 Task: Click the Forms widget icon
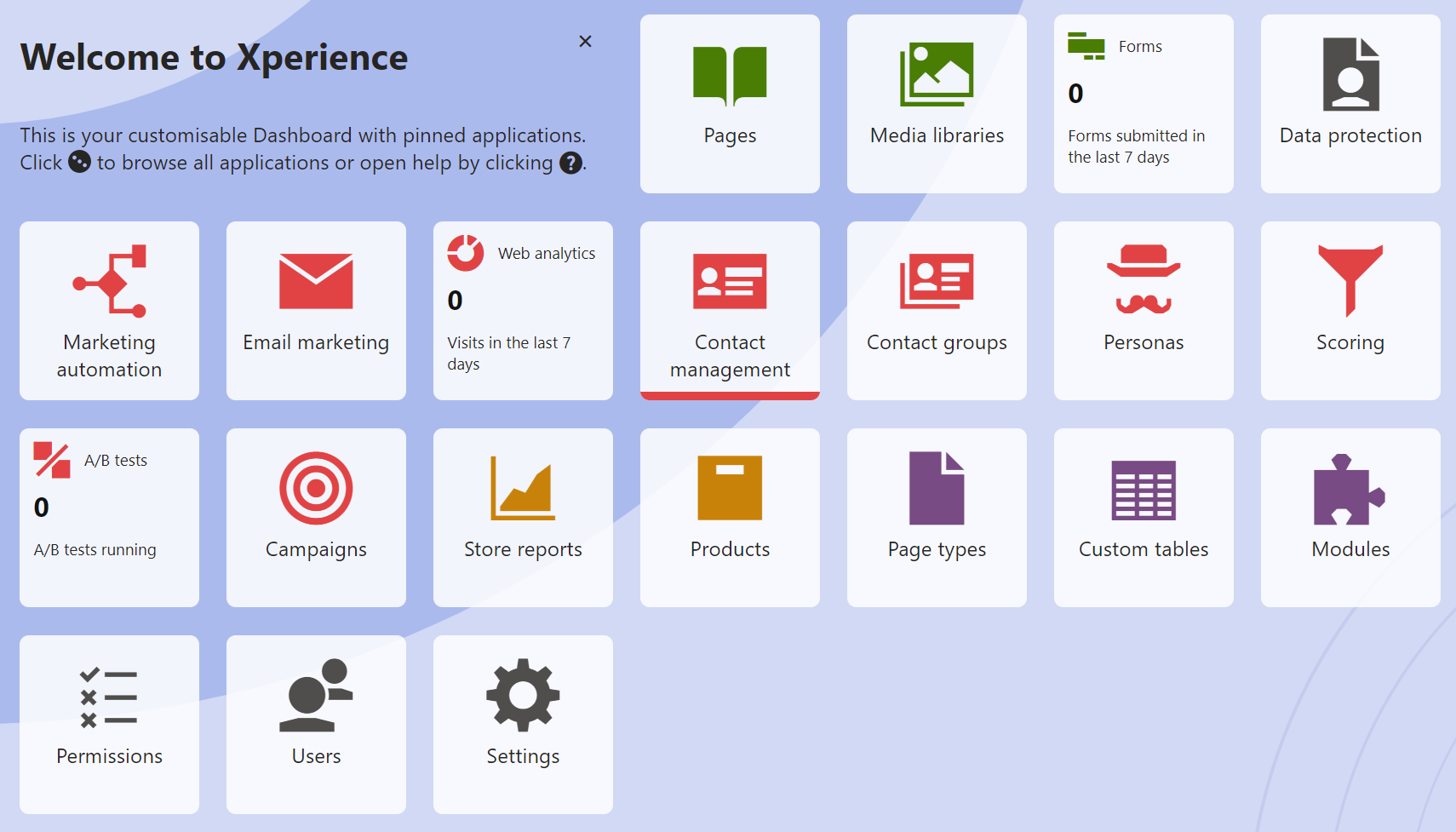click(x=1086, y=46)
